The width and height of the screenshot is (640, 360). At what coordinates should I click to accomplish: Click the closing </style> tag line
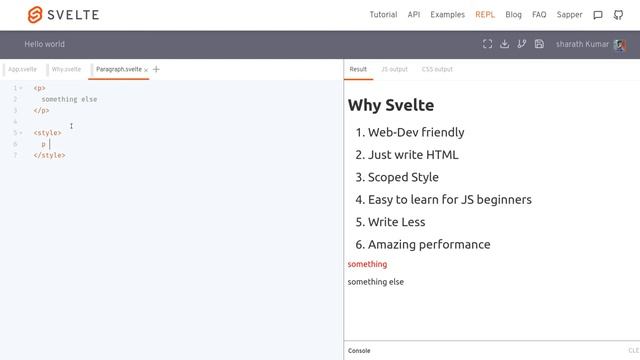tap(49, 156)
